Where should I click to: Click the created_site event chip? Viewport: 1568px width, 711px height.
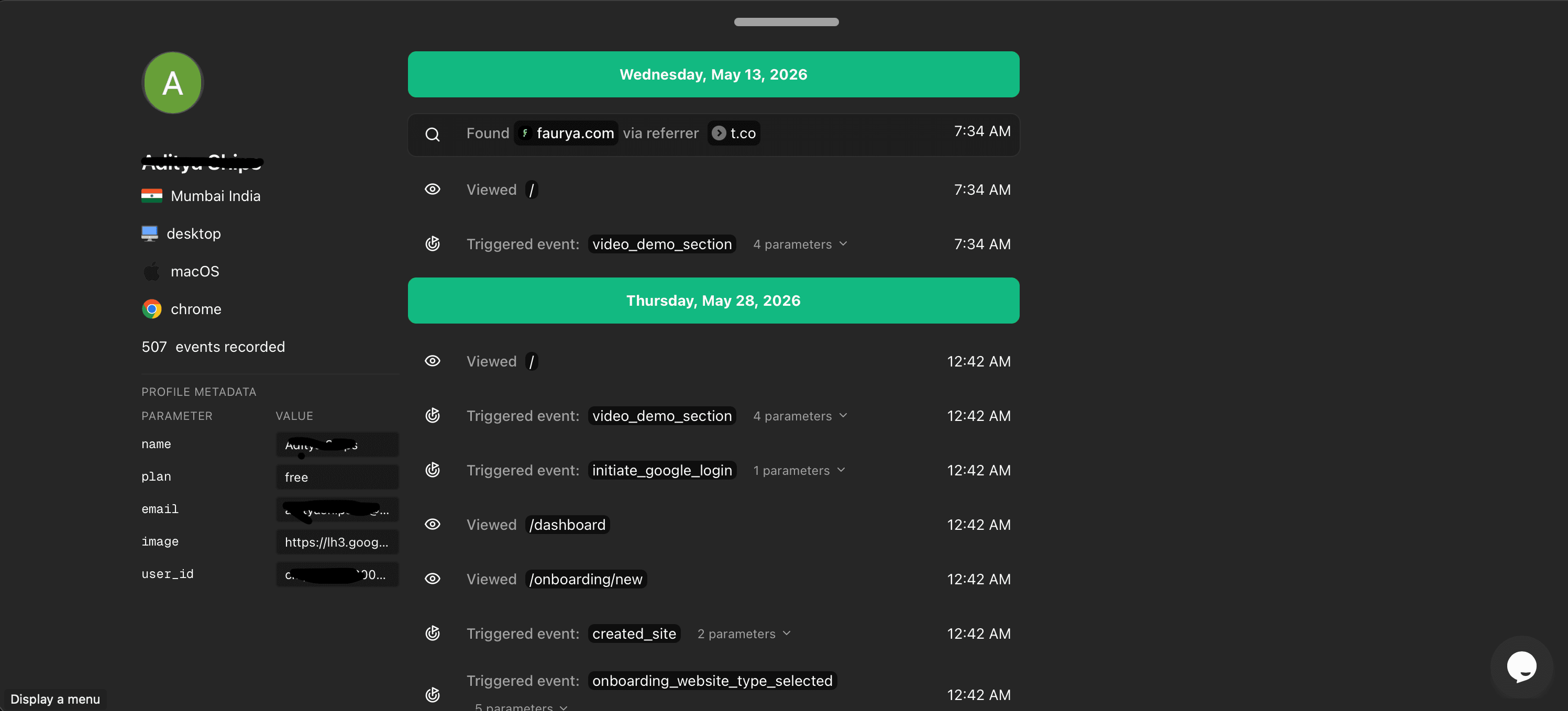coord(634,634)
